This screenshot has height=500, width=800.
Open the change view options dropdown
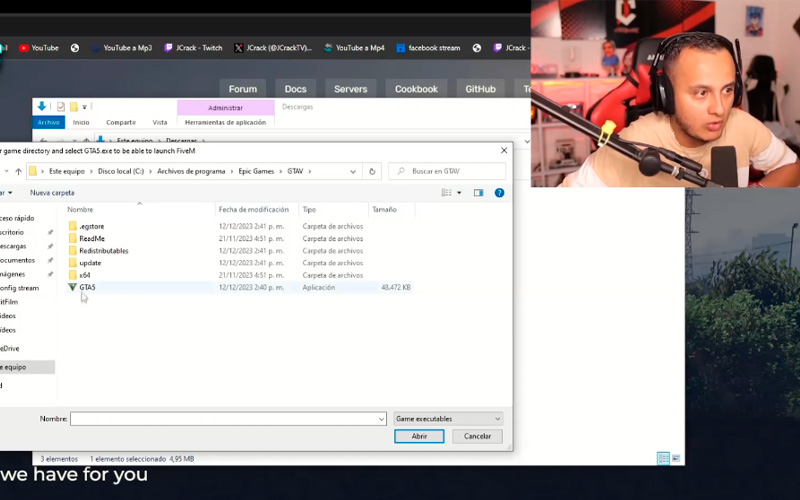pos(461,193)
